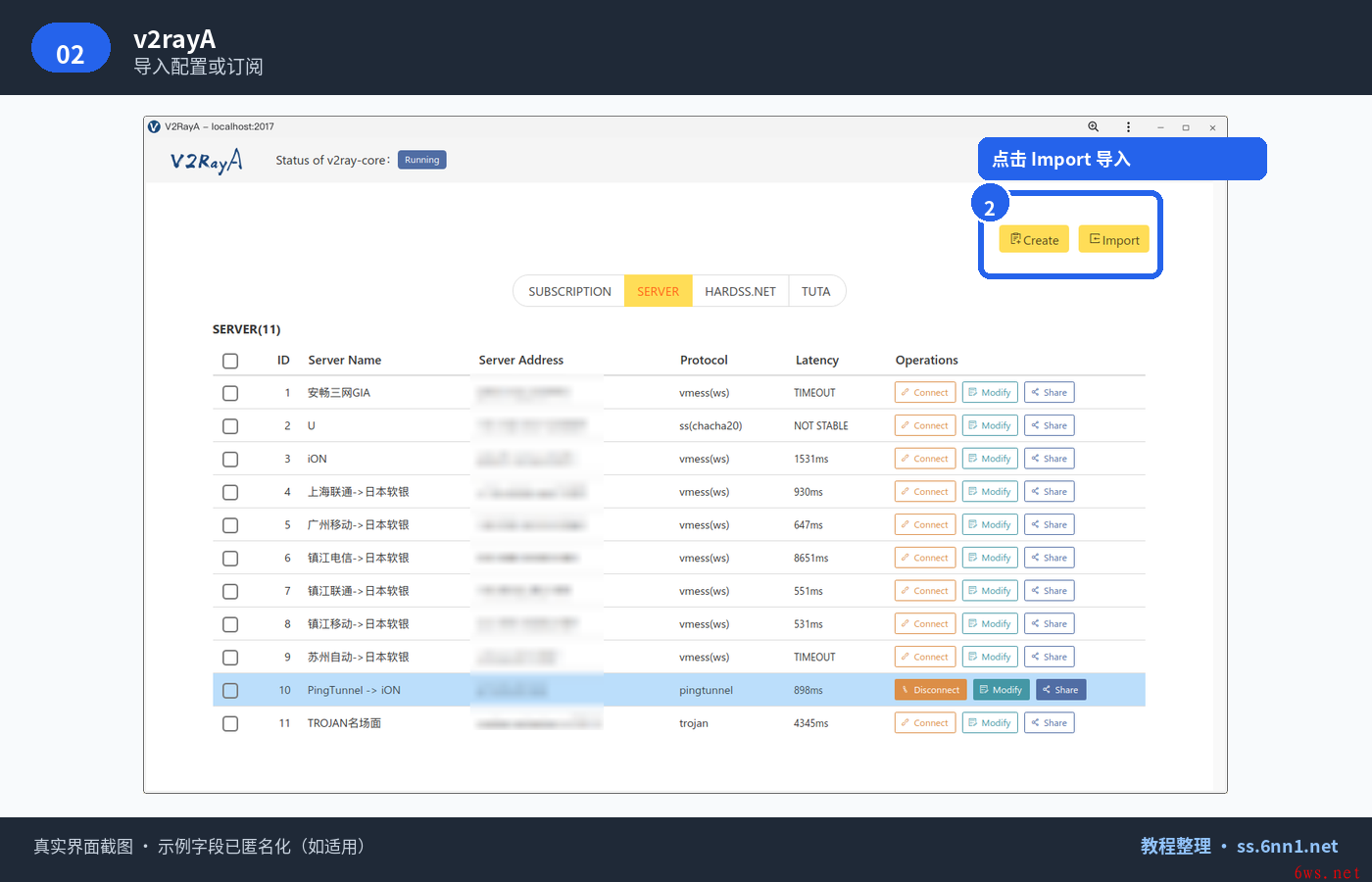Open the three-dot menu in title bar

(x=1128, y=126)
